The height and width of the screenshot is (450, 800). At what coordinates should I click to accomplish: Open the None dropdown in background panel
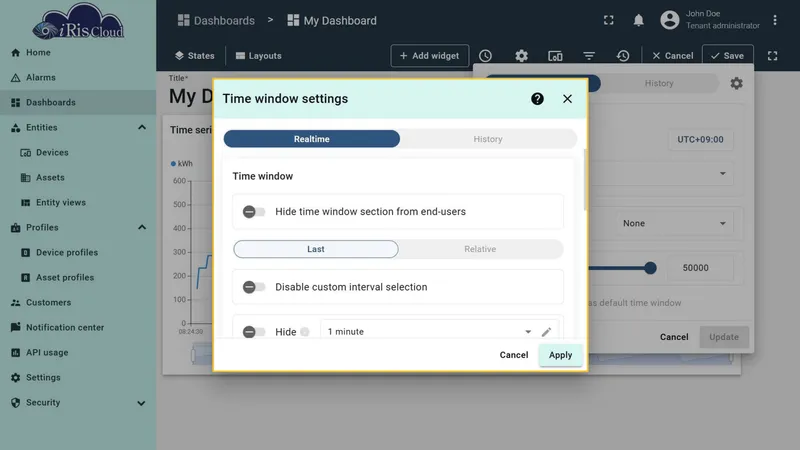[673, 223]
